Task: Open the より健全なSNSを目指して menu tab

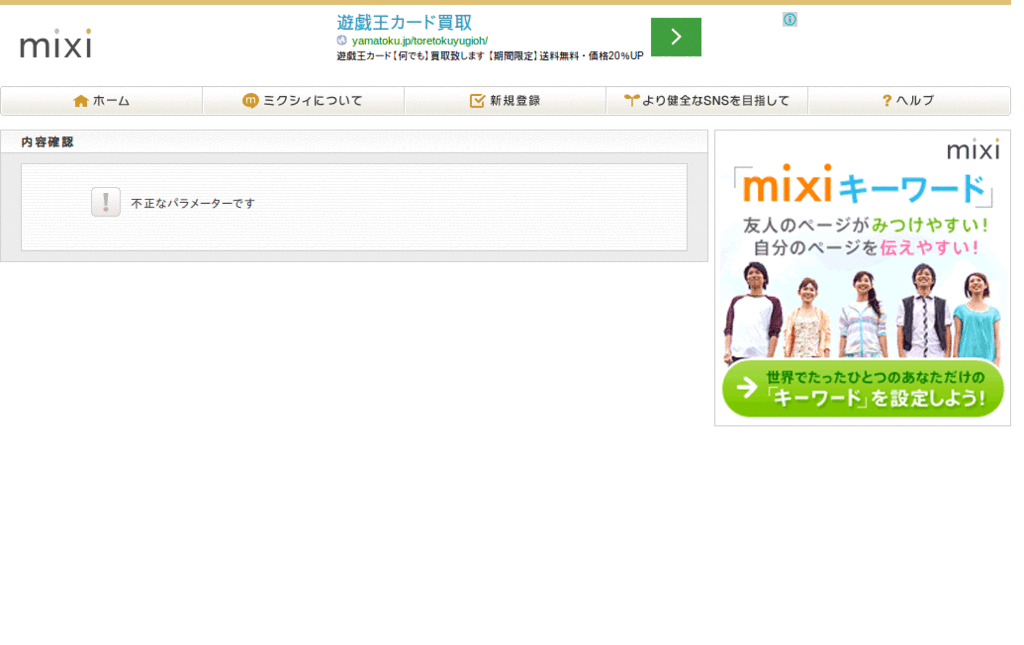Action: pos(707,101)
